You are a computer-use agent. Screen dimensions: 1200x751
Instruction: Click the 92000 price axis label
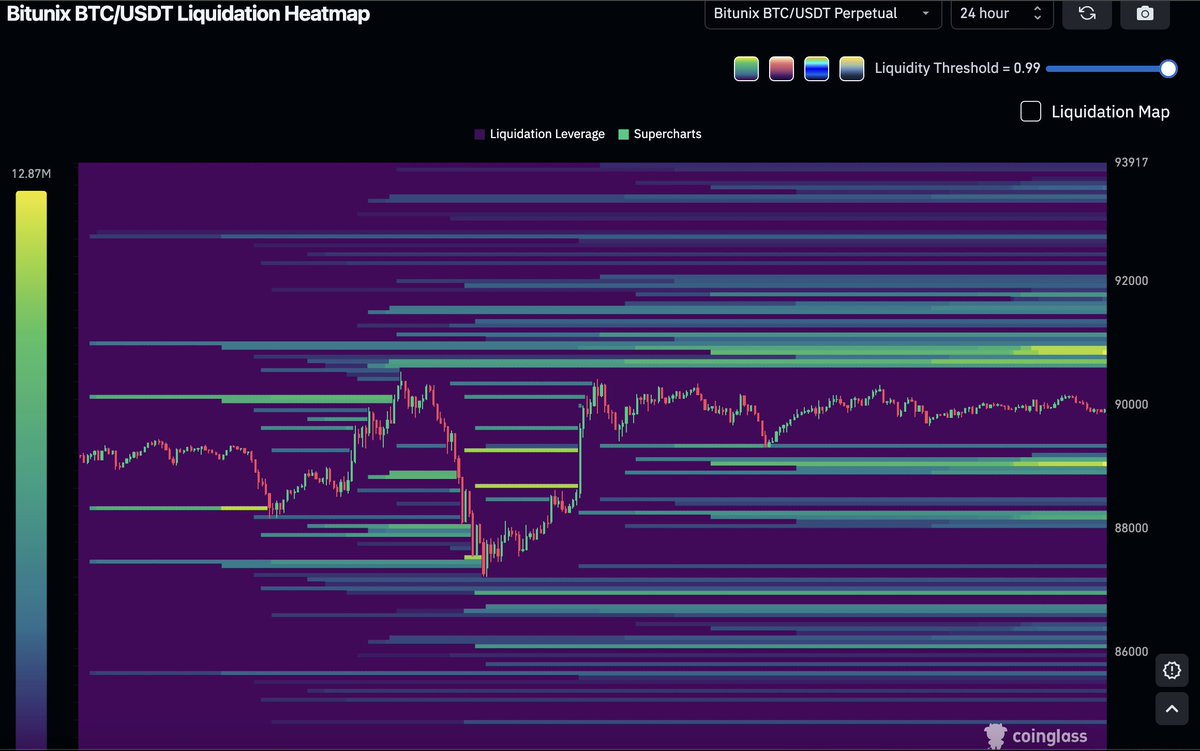click(x=1132, y=281)
